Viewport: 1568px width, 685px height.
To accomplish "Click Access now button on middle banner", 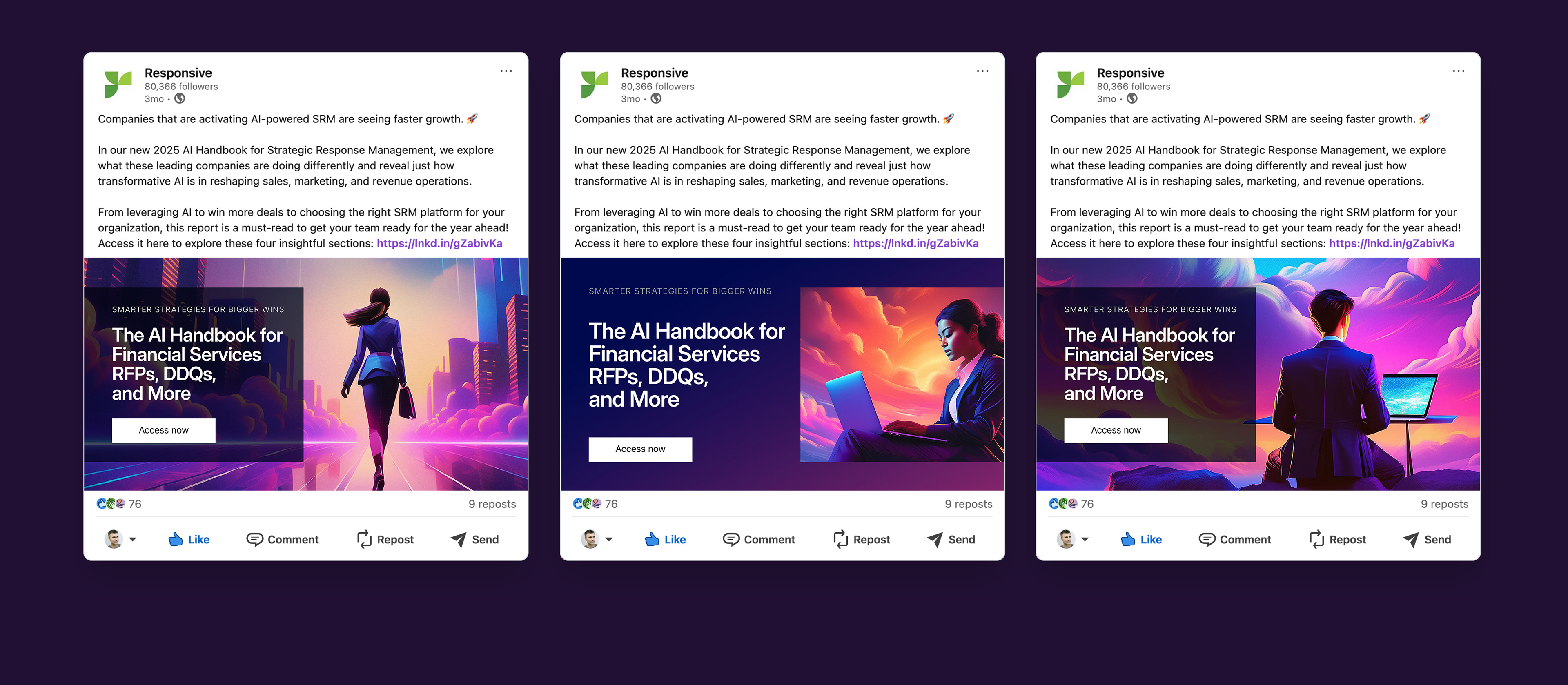I will [x=640, y=449].
